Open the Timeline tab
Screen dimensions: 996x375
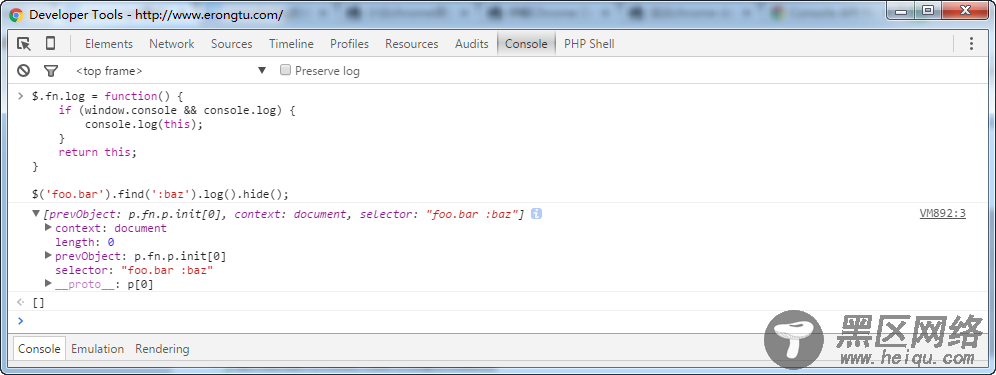pos(291,44)
